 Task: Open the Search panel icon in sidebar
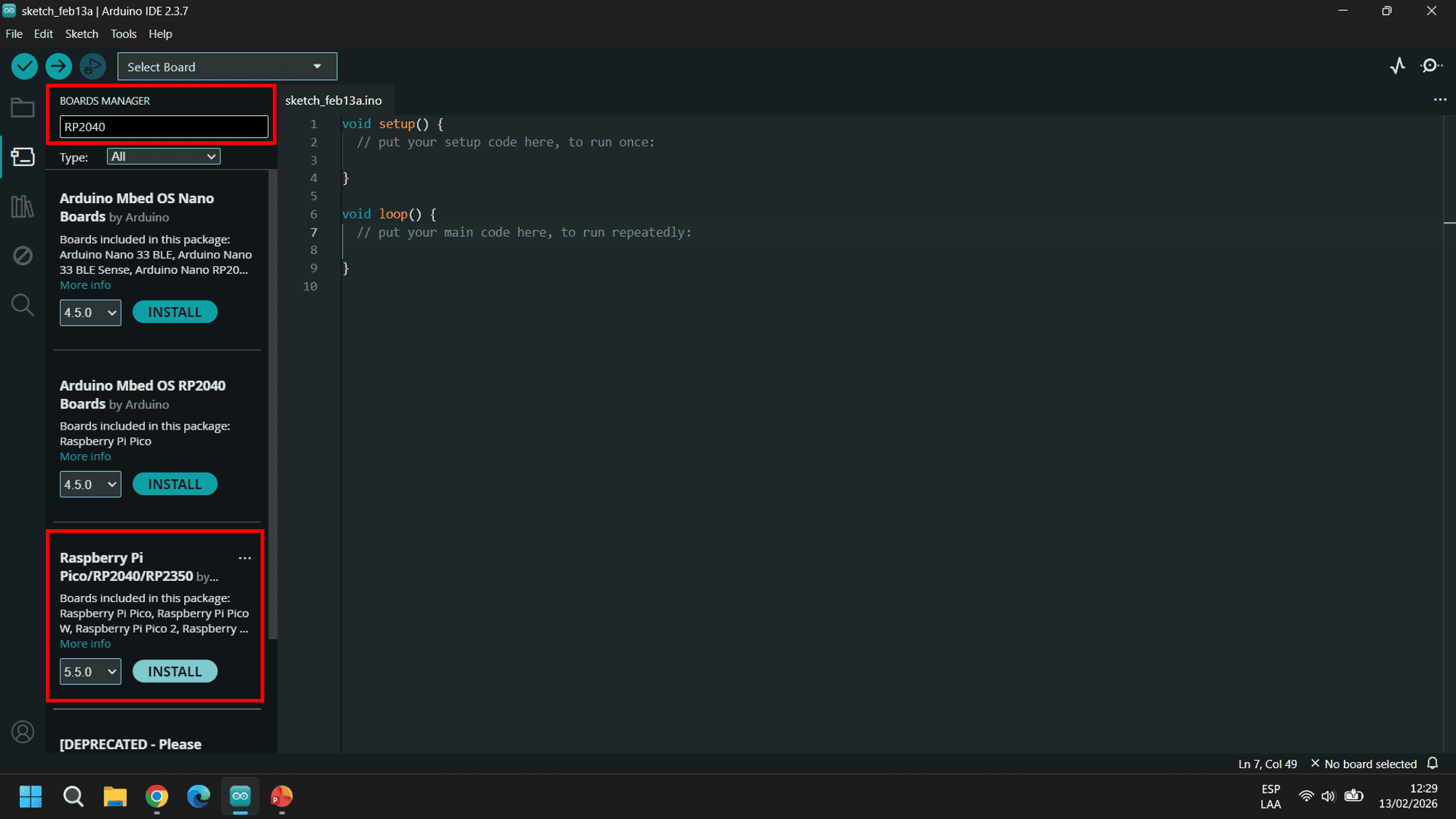click(x=23, y=305)
